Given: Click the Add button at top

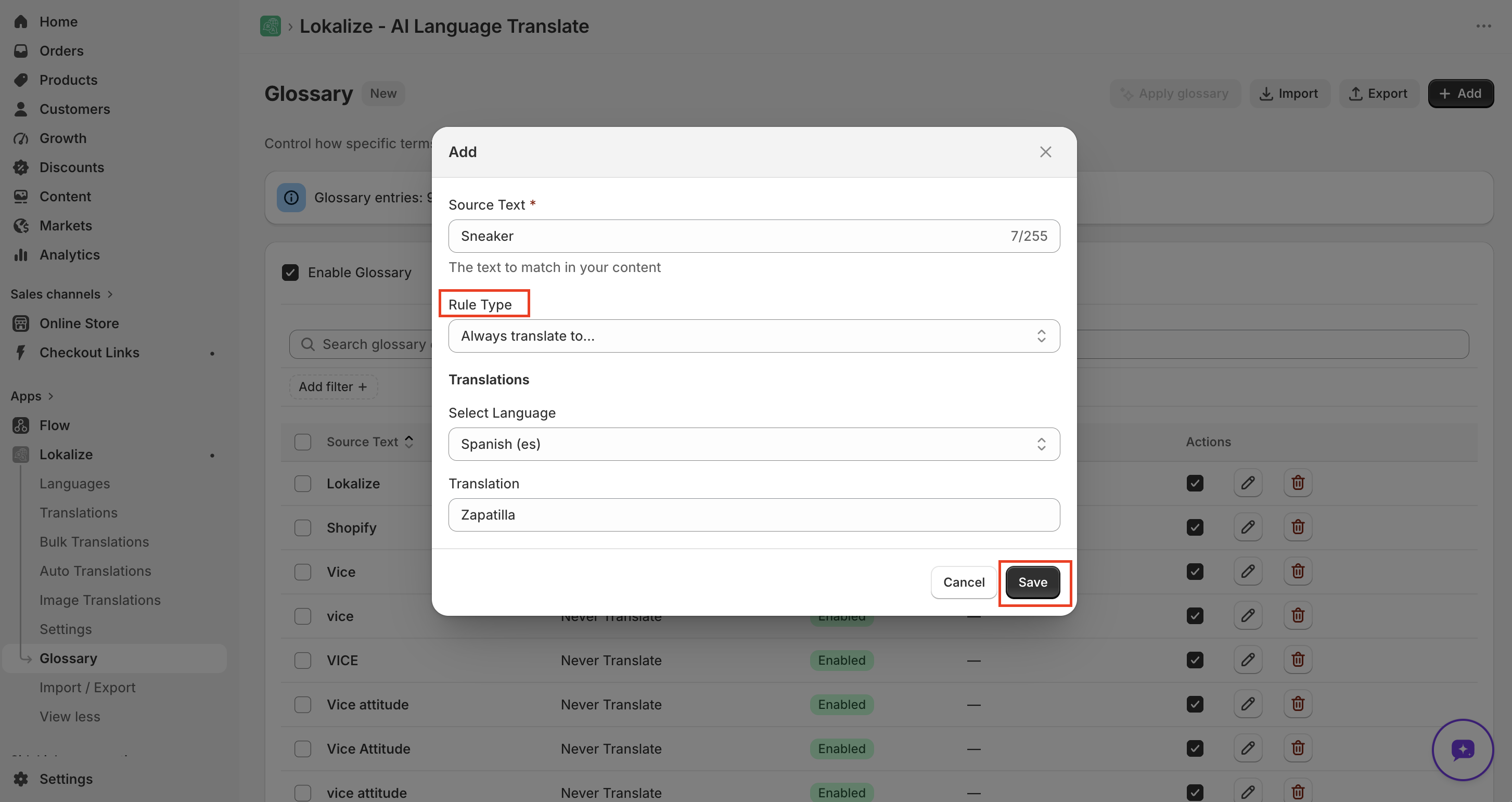Looking at the screenshot, I should tap(1460, 93).
